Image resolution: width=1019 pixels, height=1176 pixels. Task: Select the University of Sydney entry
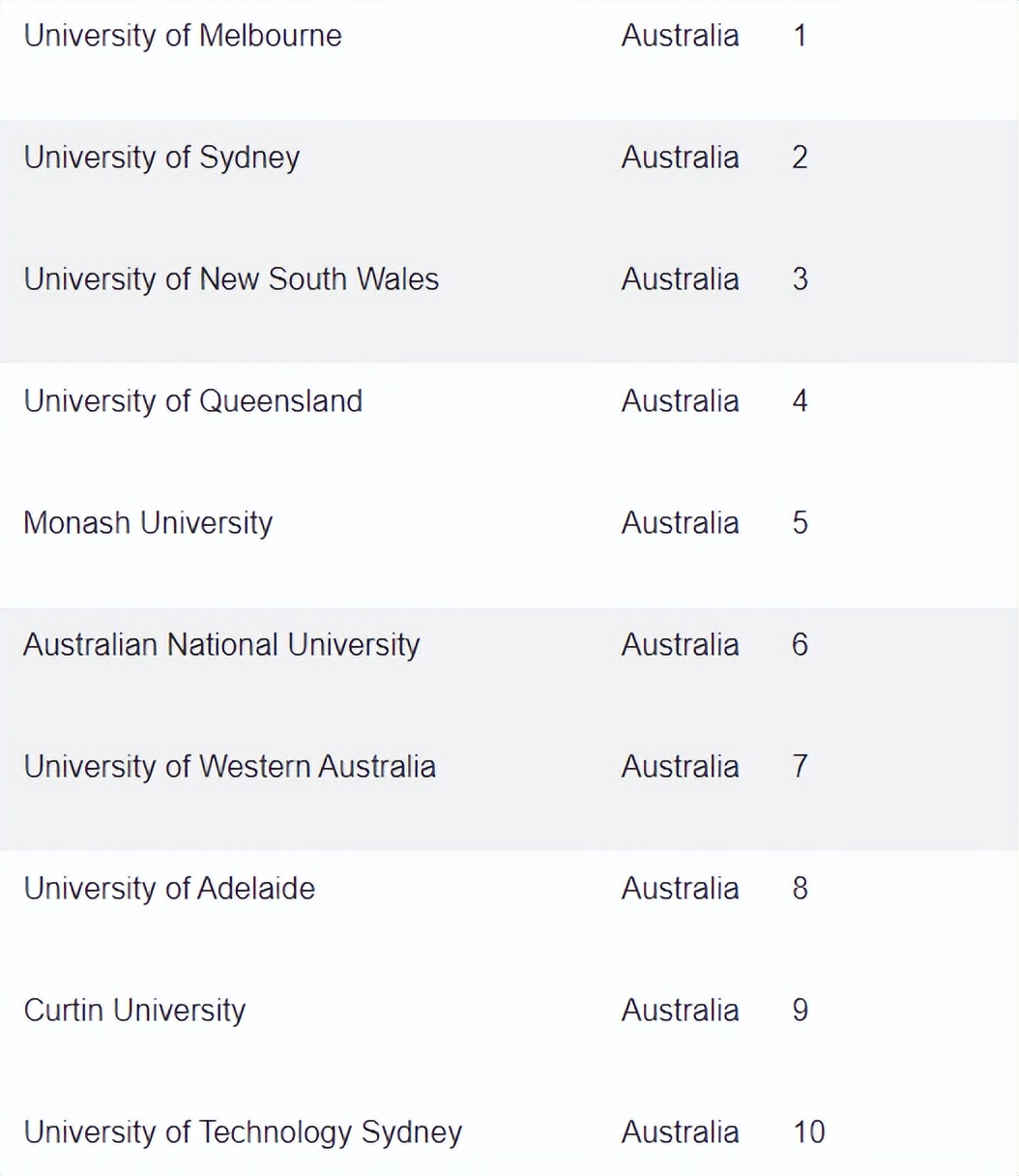click(161, 158)
